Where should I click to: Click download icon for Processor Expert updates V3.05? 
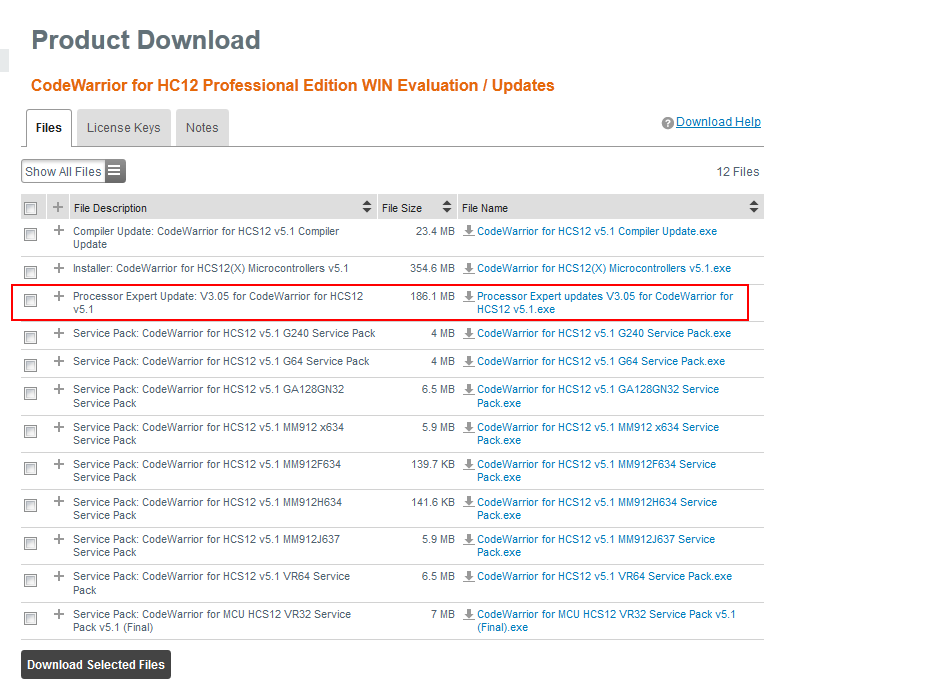[469, 296]
